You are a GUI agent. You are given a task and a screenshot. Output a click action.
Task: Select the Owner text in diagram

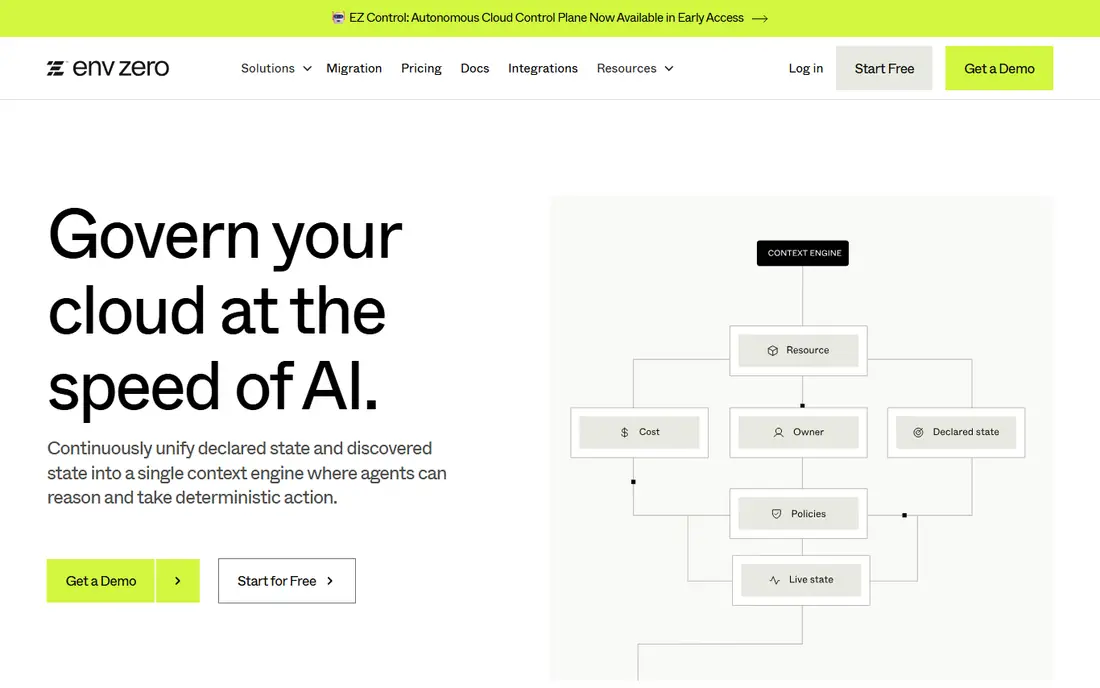coord(808,432)
